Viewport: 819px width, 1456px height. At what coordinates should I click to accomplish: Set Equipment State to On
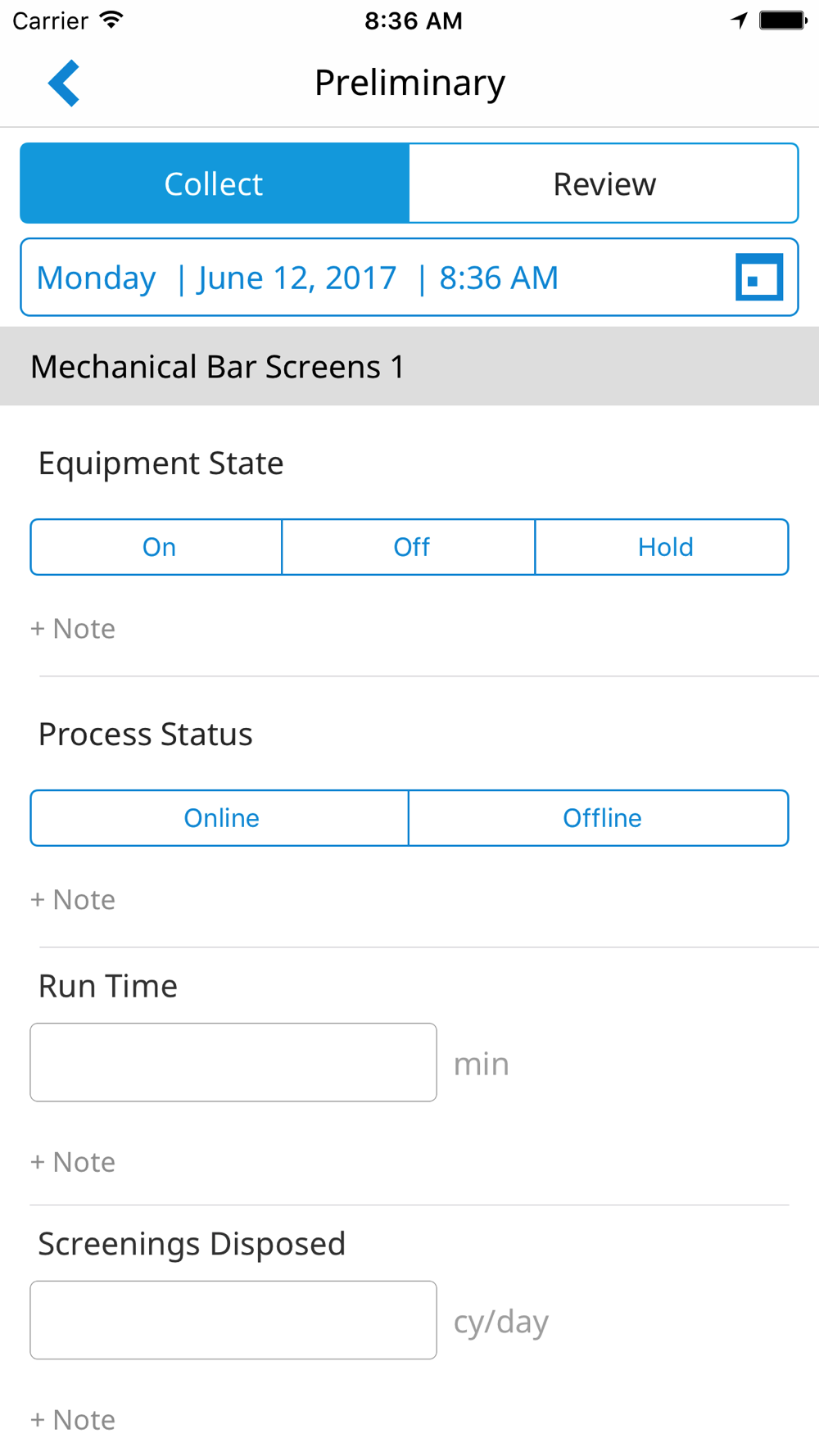click(x=157, y=547)
